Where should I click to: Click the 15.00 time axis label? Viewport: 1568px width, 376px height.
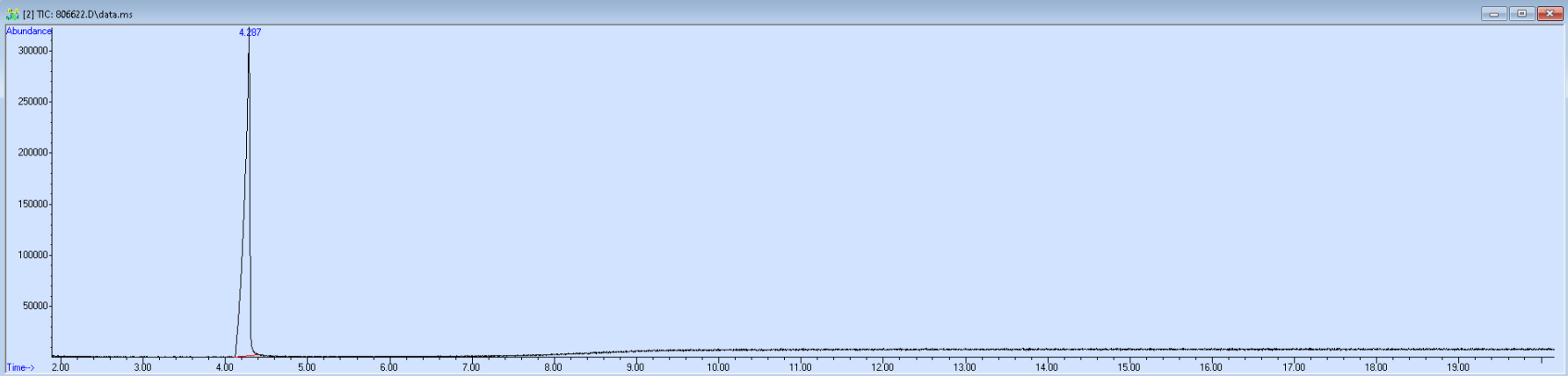1129,367
